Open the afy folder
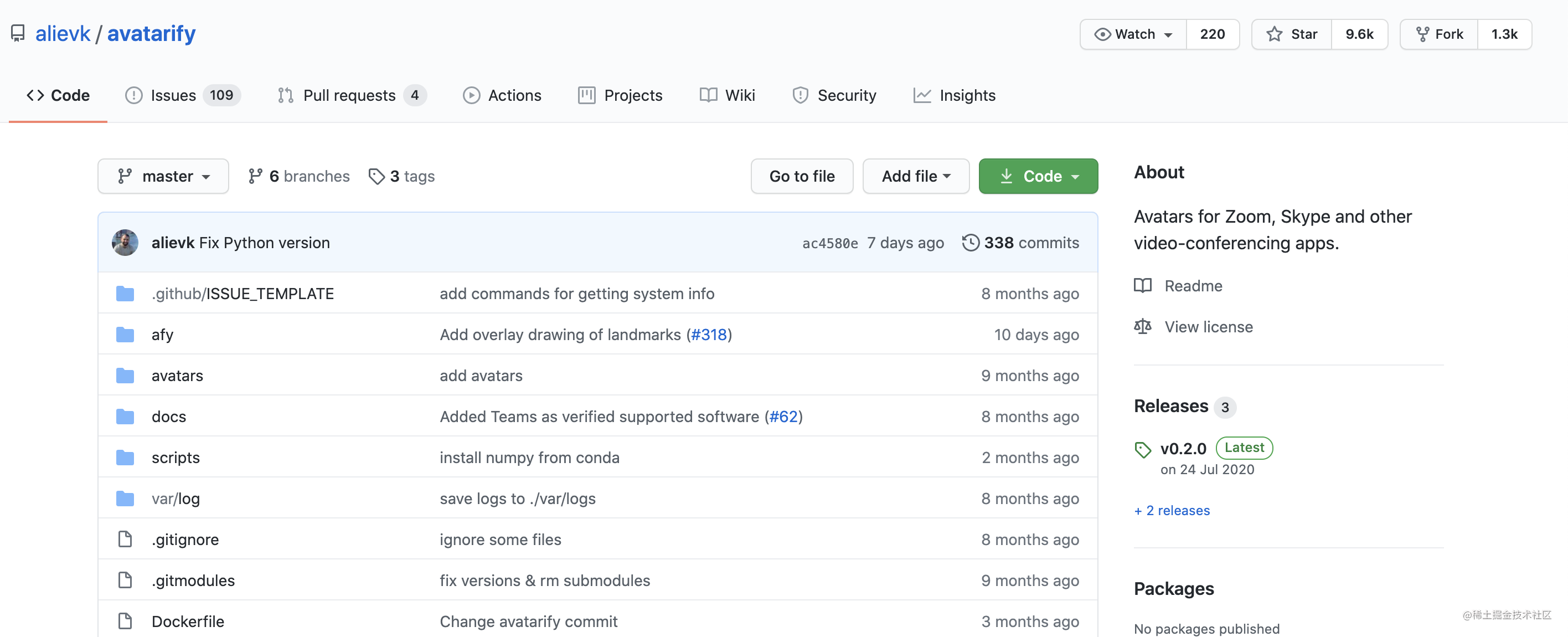The height and width of the screenshot is (637, 1568). [163, 335]
